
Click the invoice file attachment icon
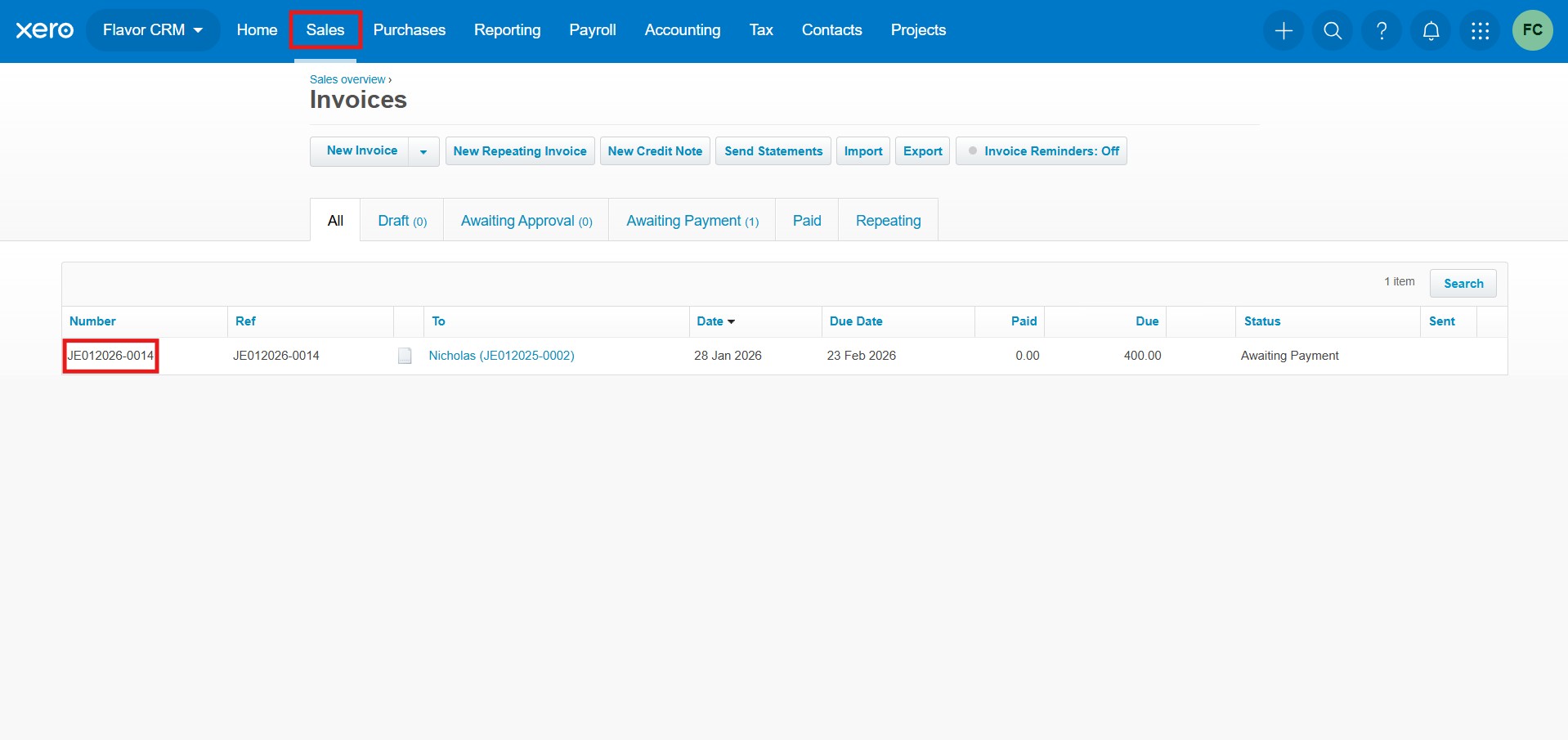pos(405,356)
